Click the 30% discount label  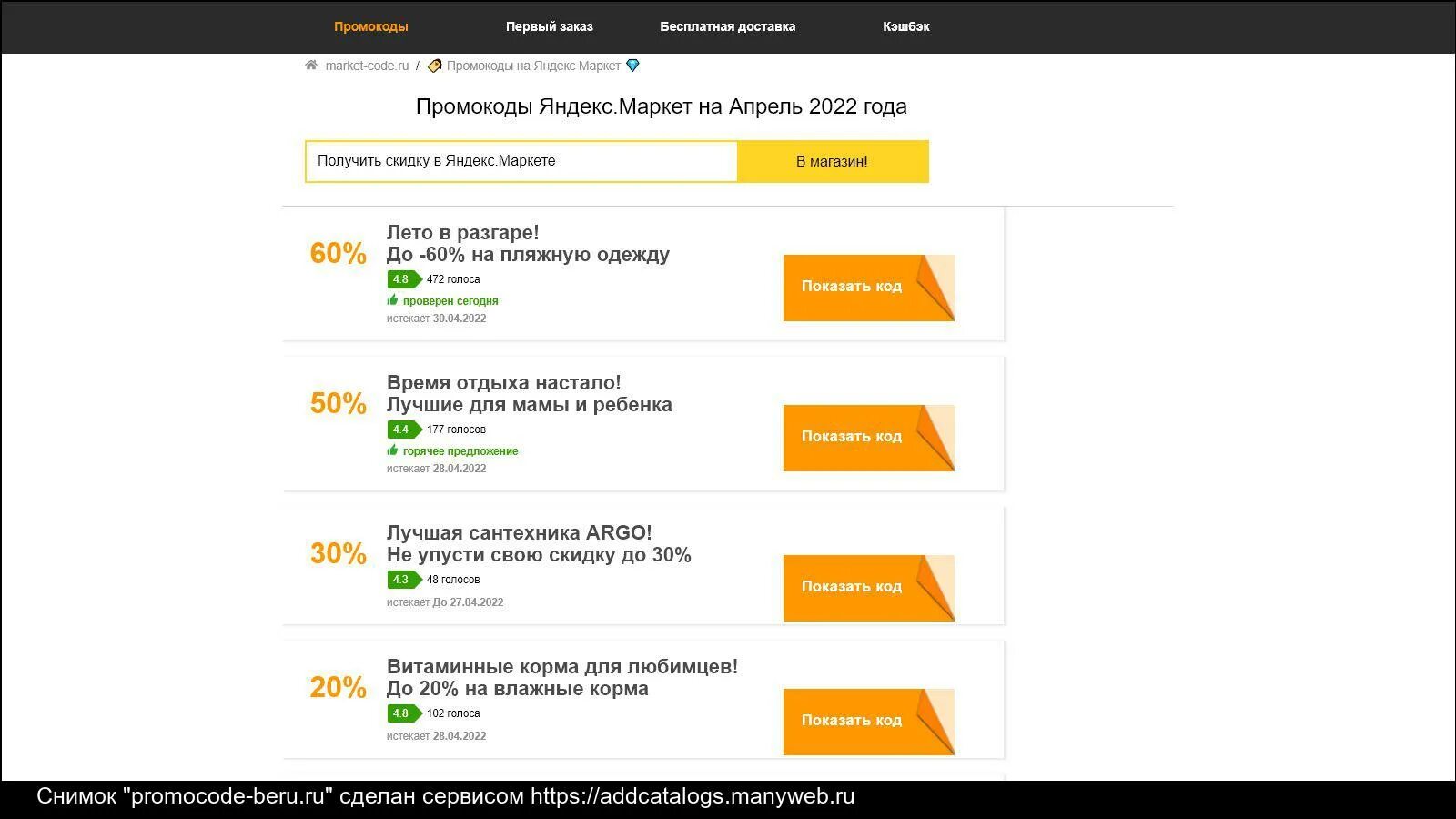pyautogui.click(x=338, y=553)
